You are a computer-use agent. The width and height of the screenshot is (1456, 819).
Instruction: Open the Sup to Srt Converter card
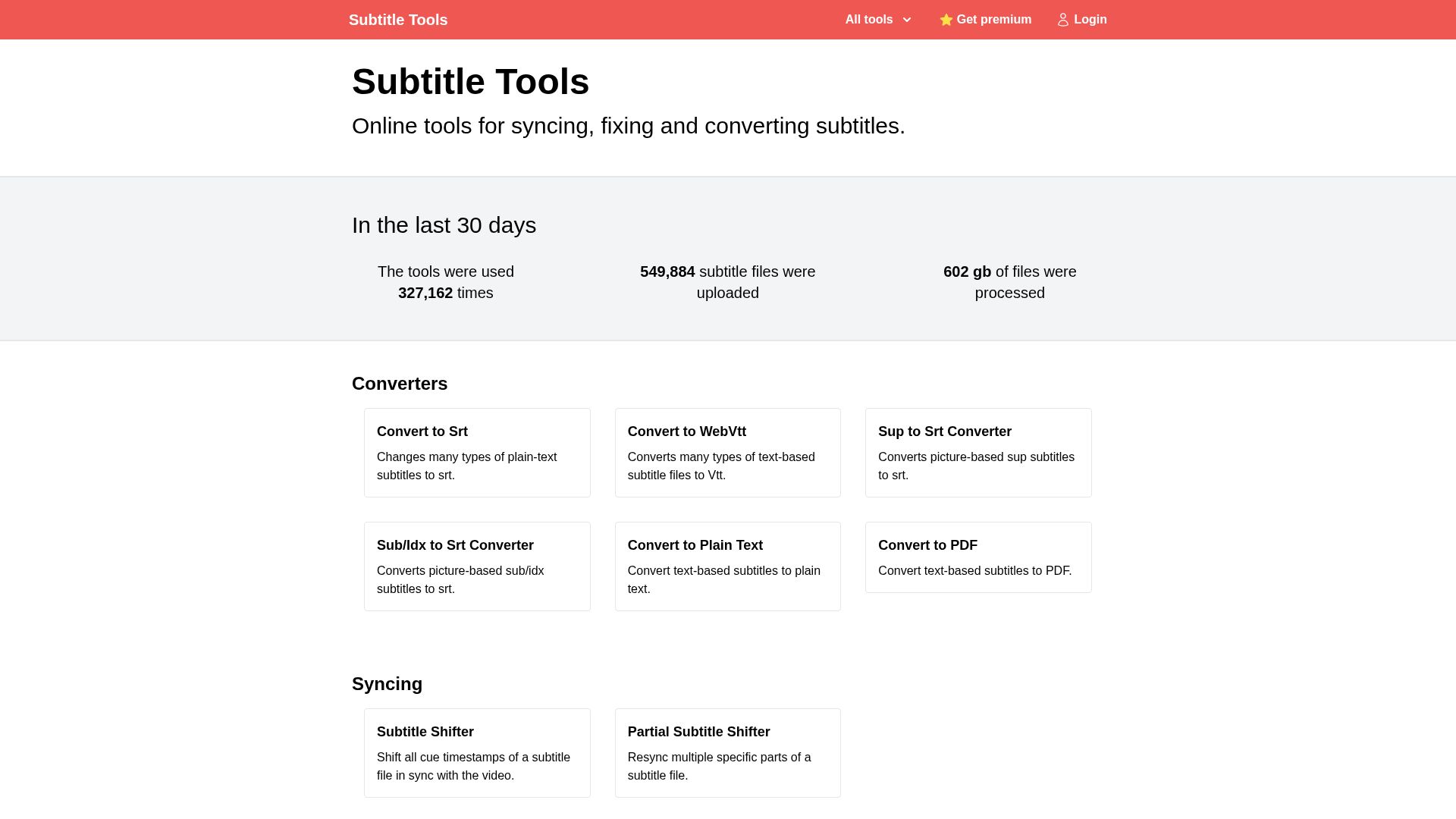[x=978, y=453]
